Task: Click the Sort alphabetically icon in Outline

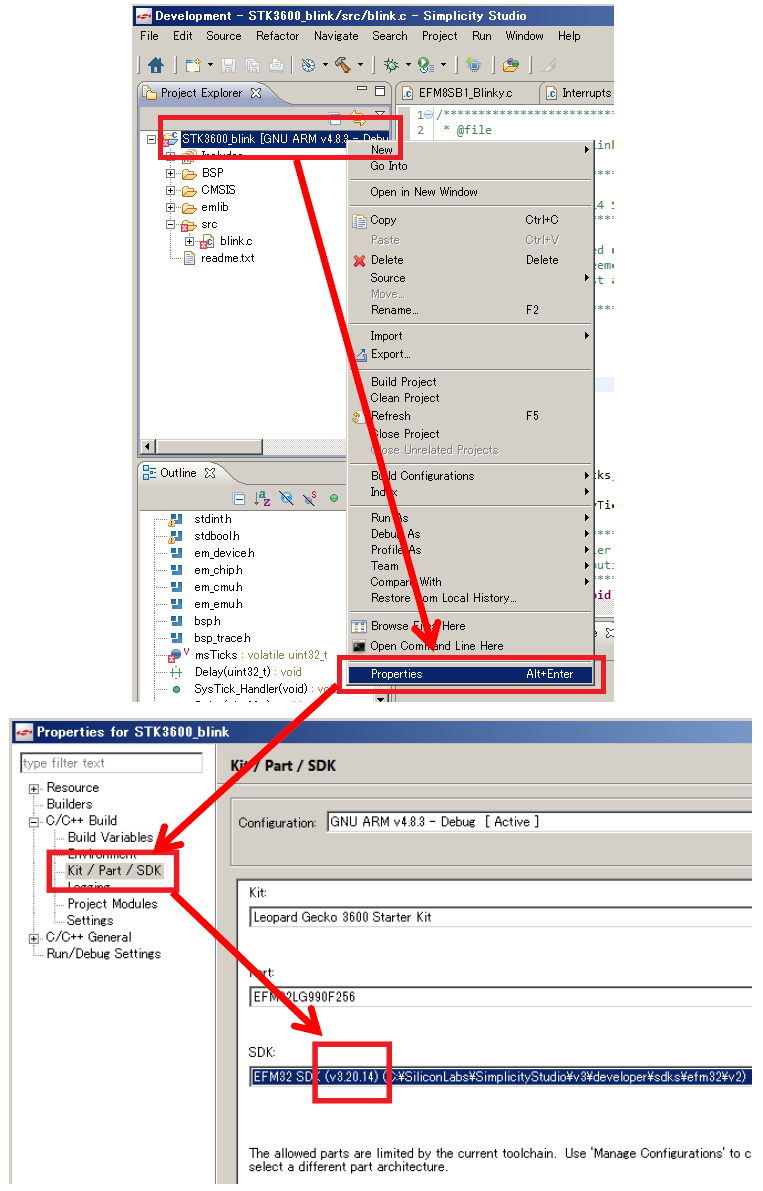Action: click(262, 498)
